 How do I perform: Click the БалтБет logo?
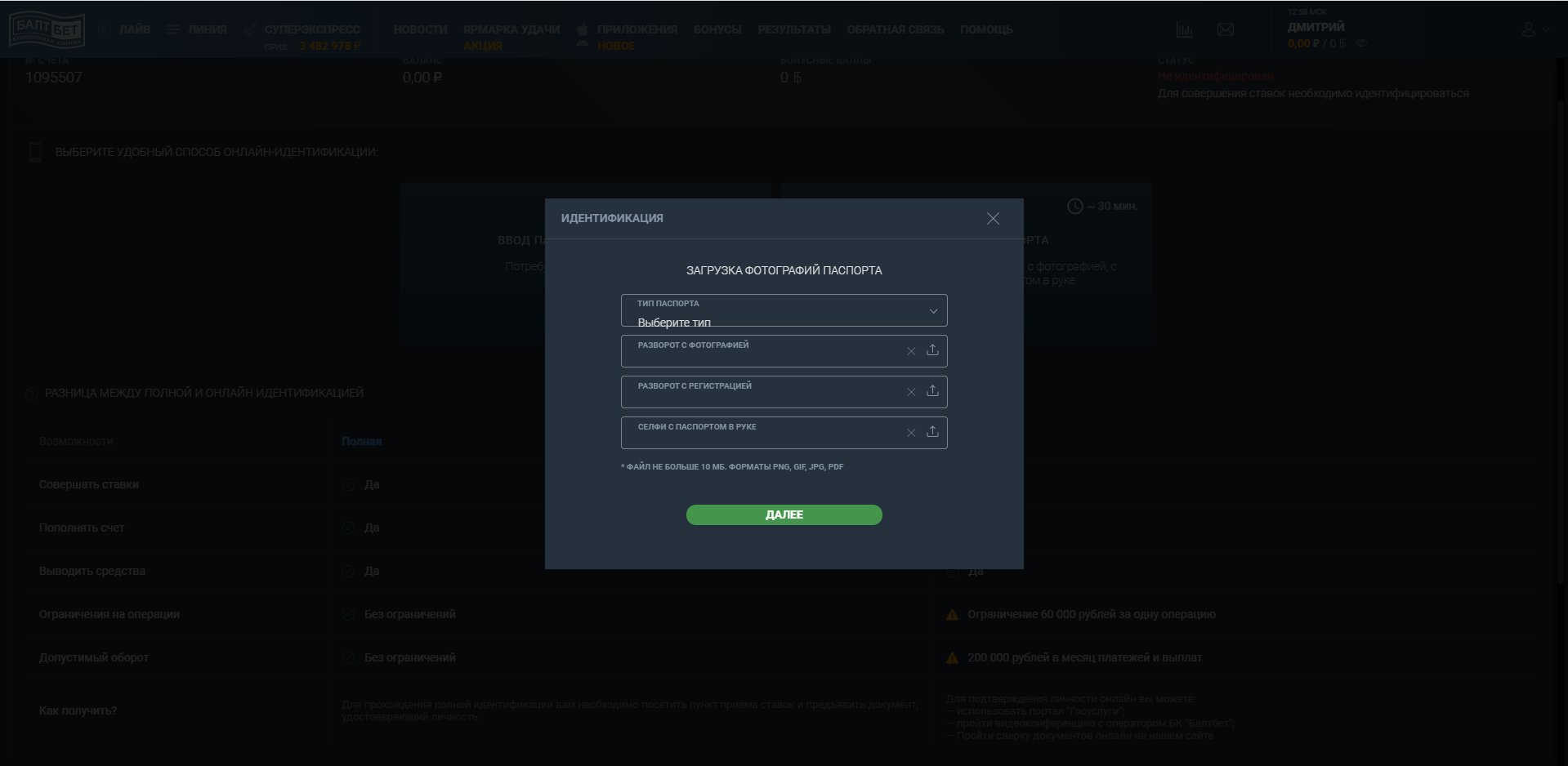coord(46,29)
